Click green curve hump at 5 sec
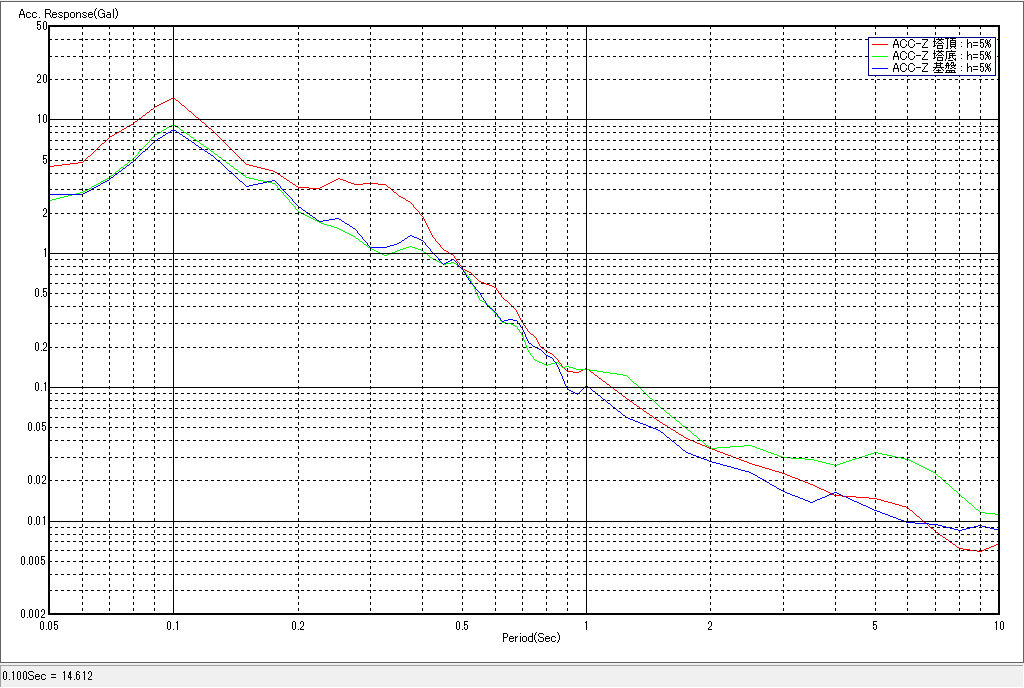 876,452
